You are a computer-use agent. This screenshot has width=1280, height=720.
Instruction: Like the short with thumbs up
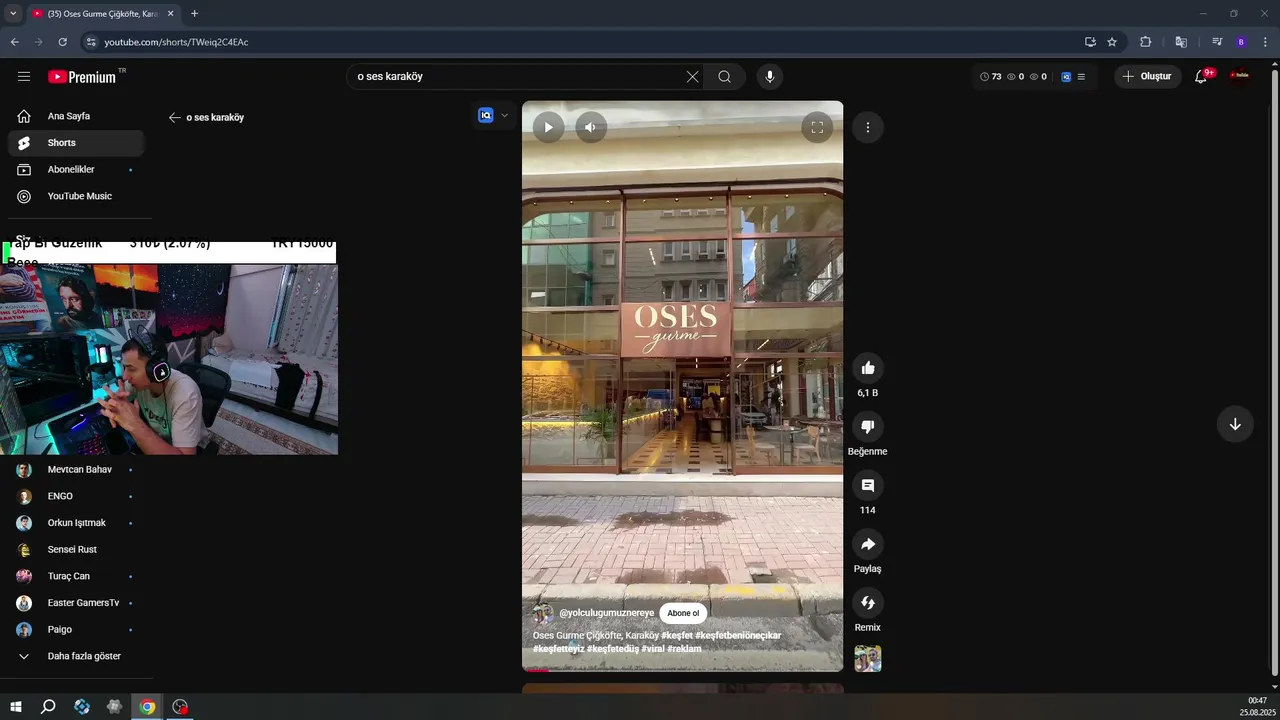pos(868,368)
